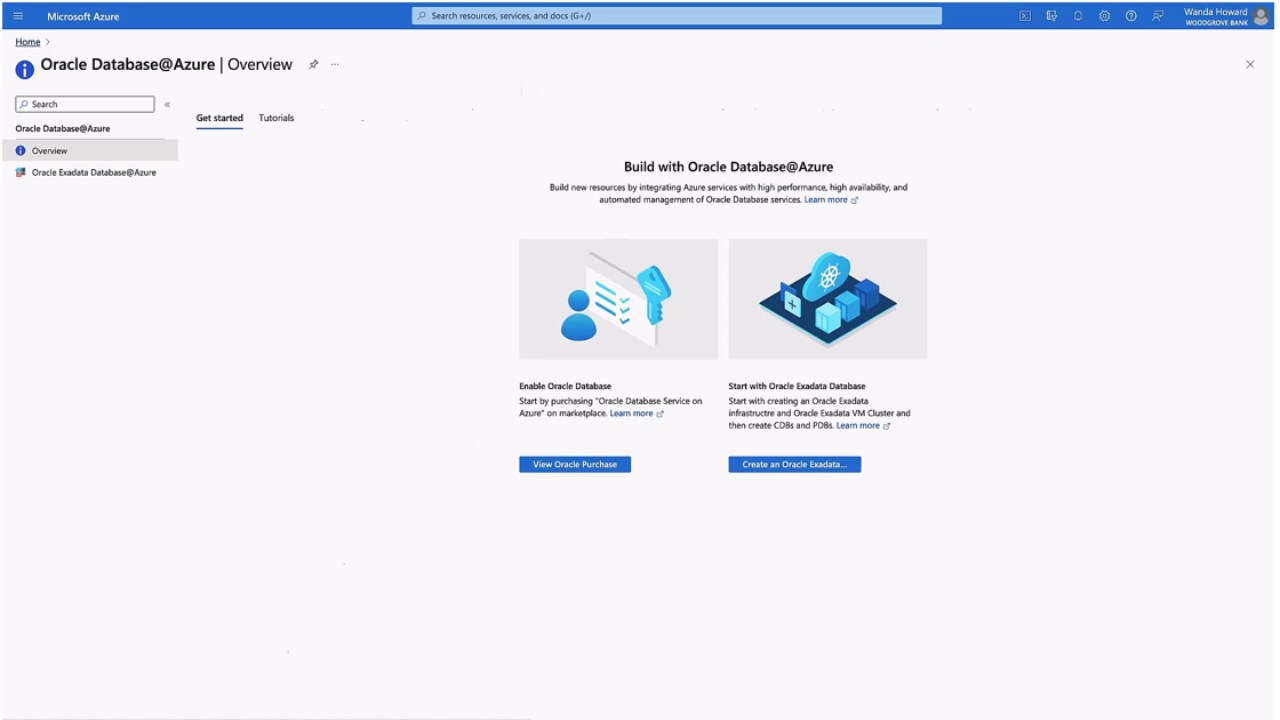The width and height of the screenshot is (1280, 720).
Task: Click "Build with Oracle Database@Azure" heading
Action: 728,167
